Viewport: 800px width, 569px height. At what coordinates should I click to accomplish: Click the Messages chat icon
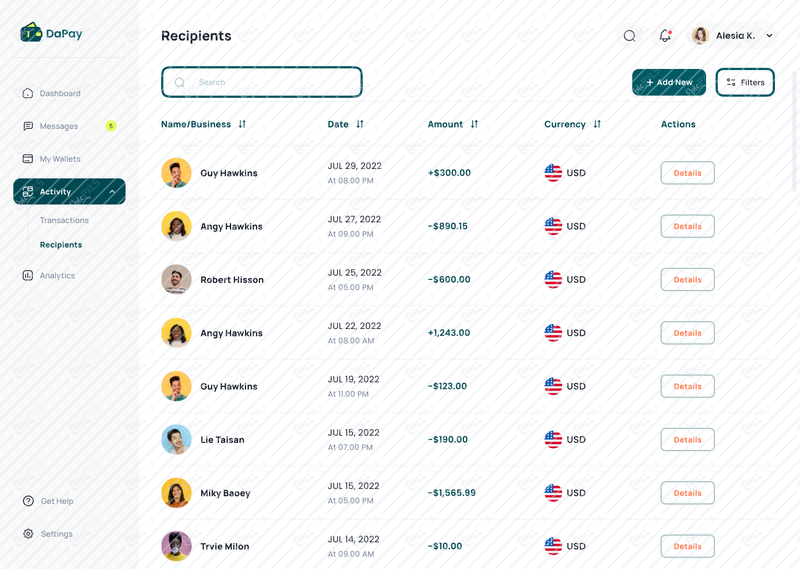click(x=28, y=126)
